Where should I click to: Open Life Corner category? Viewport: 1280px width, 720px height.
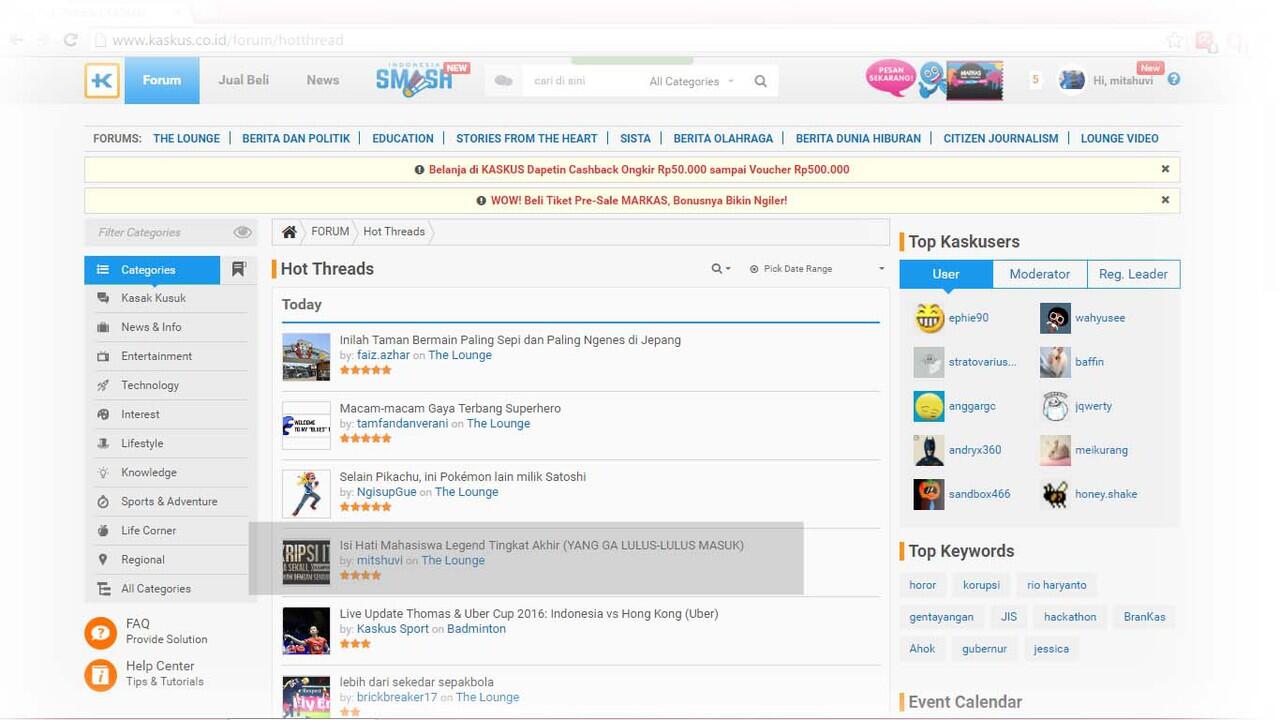point(148,530)
